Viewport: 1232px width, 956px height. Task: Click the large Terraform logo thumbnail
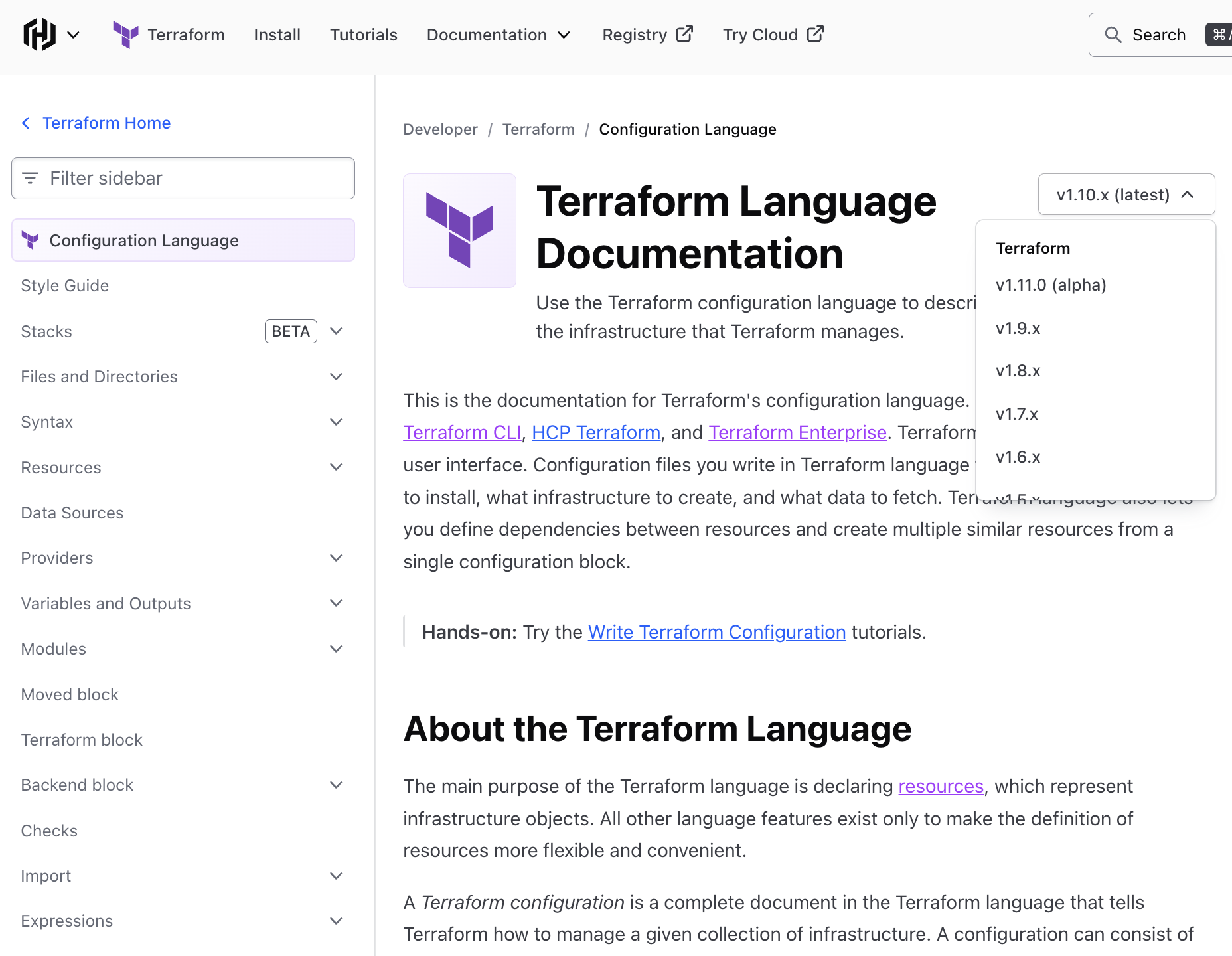pos(459,230)
